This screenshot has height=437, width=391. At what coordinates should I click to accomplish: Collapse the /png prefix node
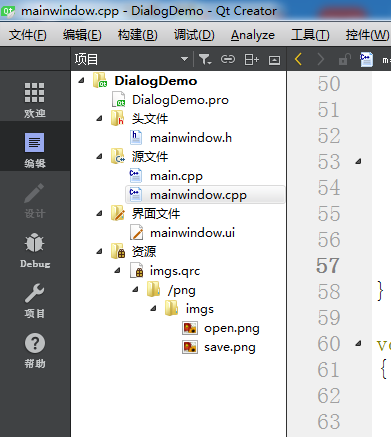(135, 289)
